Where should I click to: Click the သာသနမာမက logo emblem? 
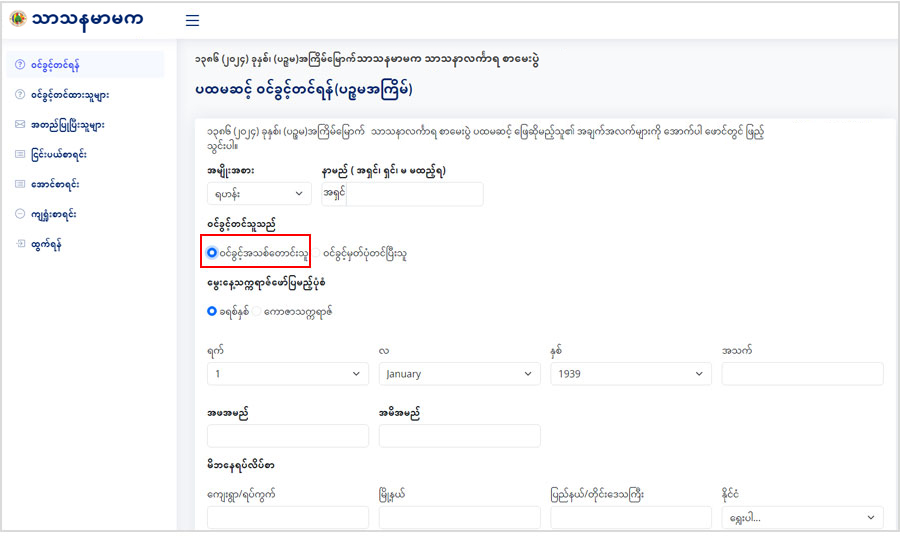(x=17, y=19)
